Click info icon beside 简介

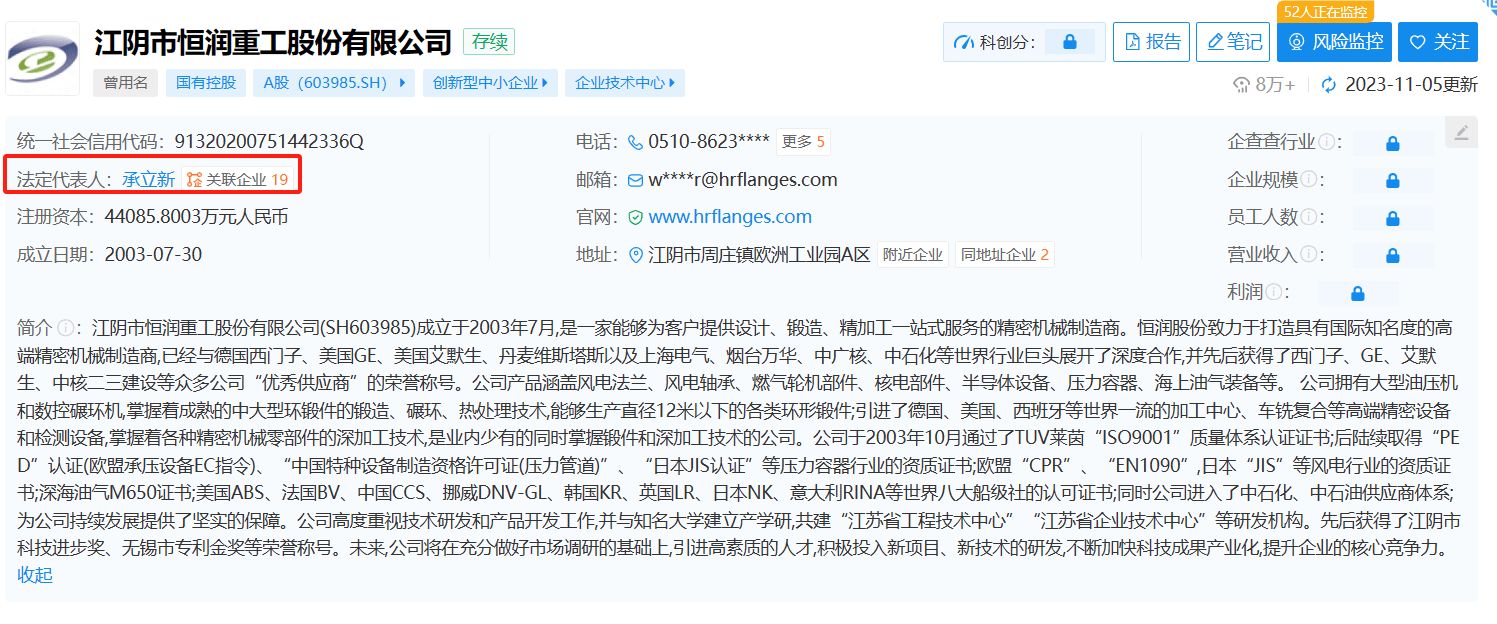coord(65,328)
